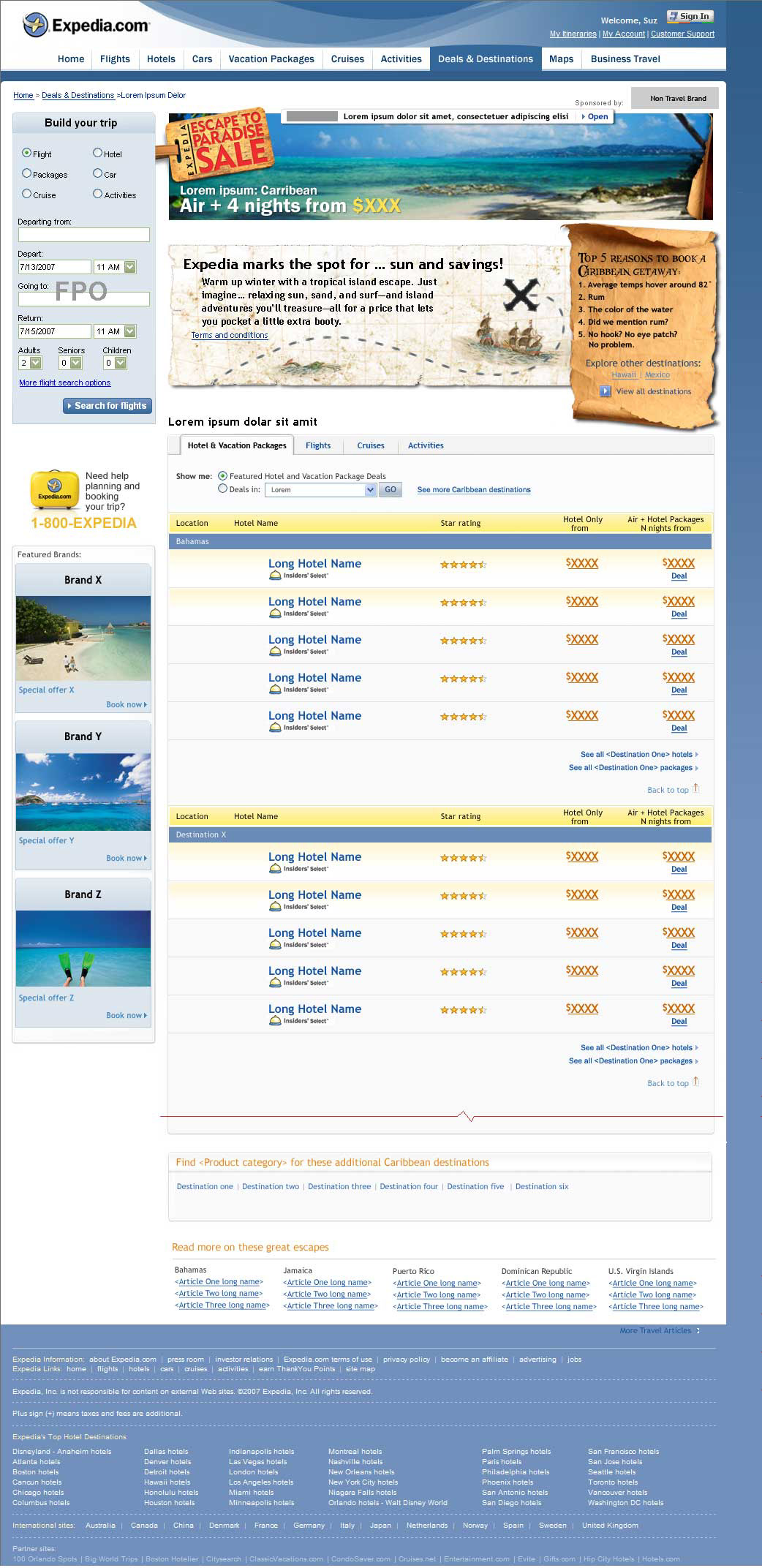
Task: Open the Business Travel navigation item
Action: 625,59
